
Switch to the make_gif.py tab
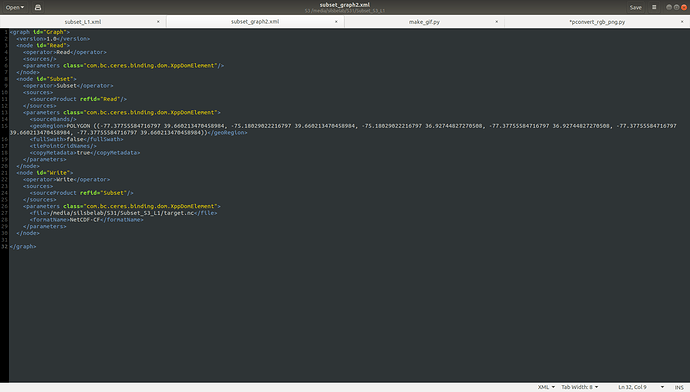click(424, 22)
